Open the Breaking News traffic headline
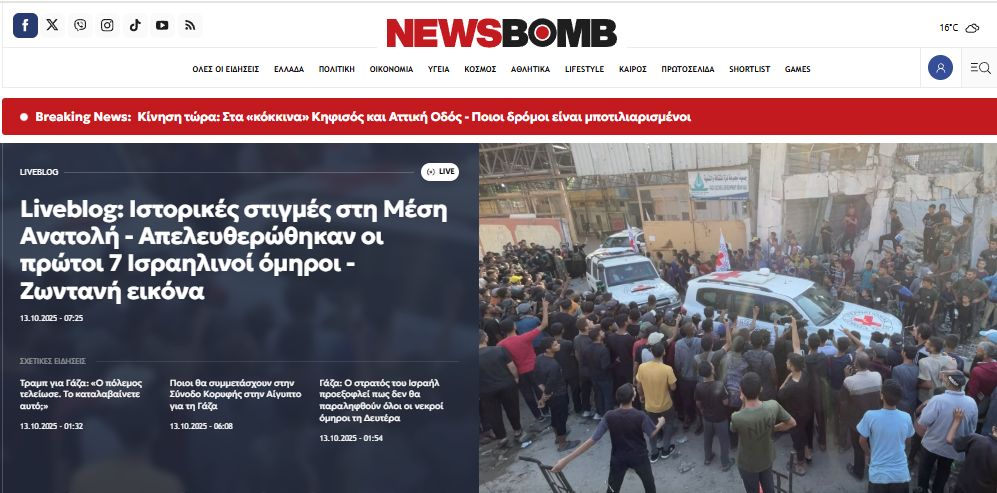Image resolution: width=997 pixels, height=493 pixels. point(414,117)
